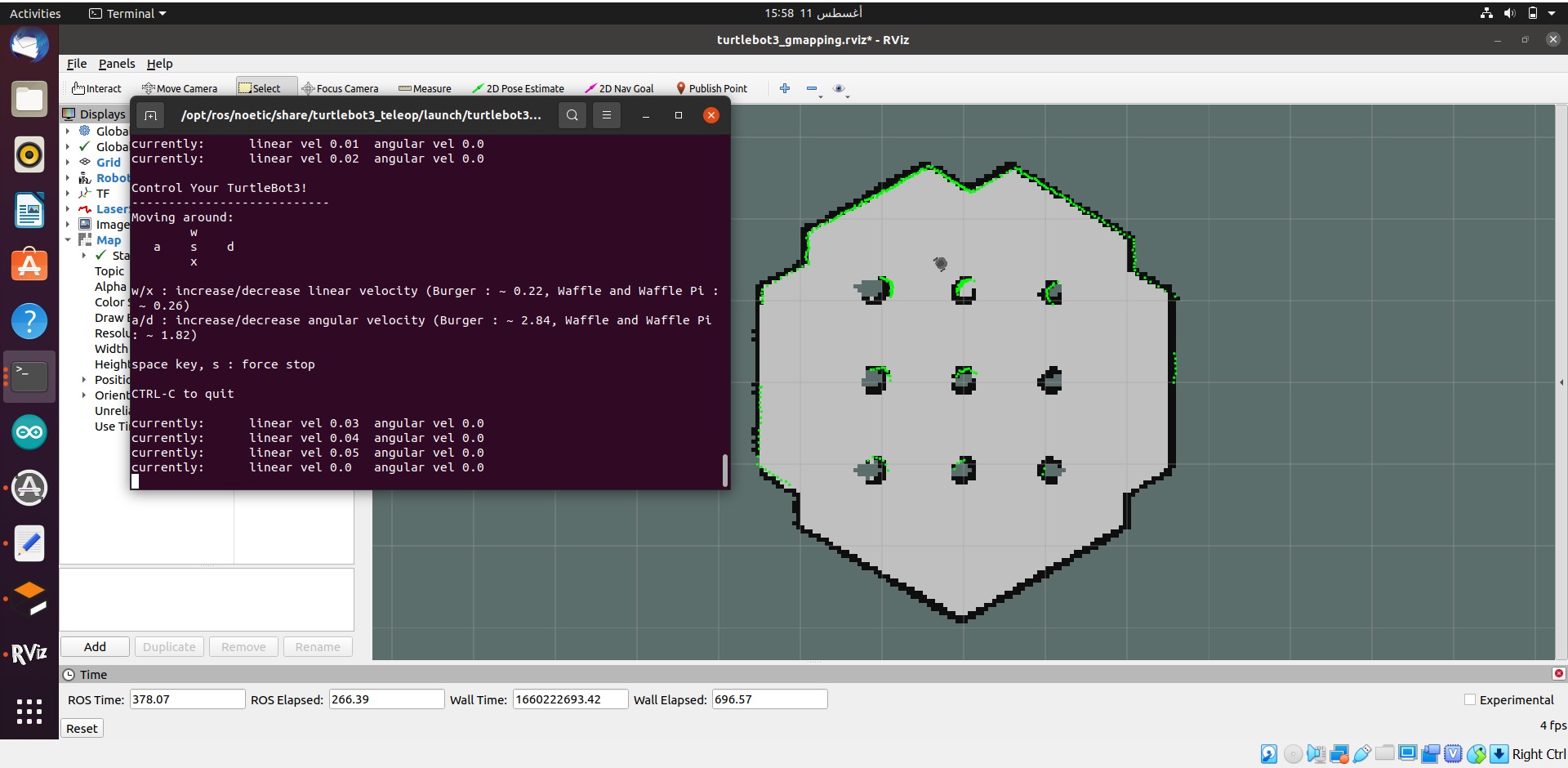Click the Wall Elapsed time field
The height and width of the screenshot is (768, 1568).
point(768,699)
